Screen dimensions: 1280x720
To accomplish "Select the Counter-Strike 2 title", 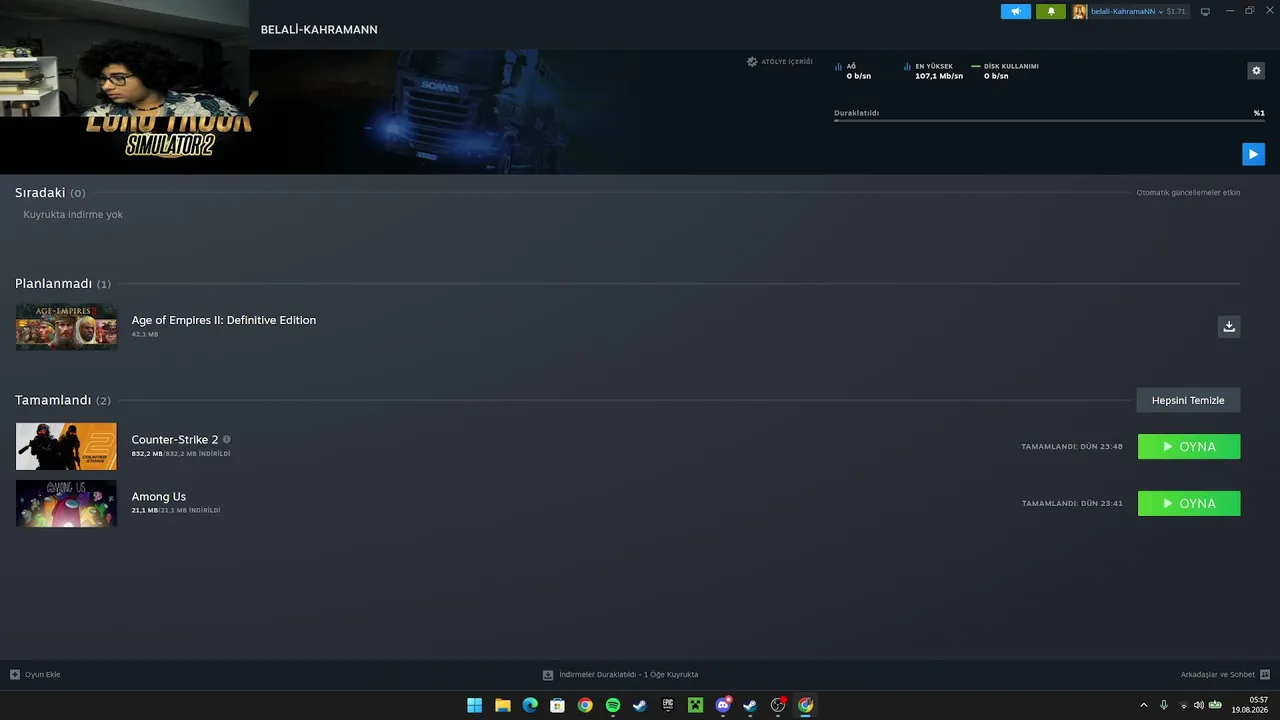I will click(175, 440).
